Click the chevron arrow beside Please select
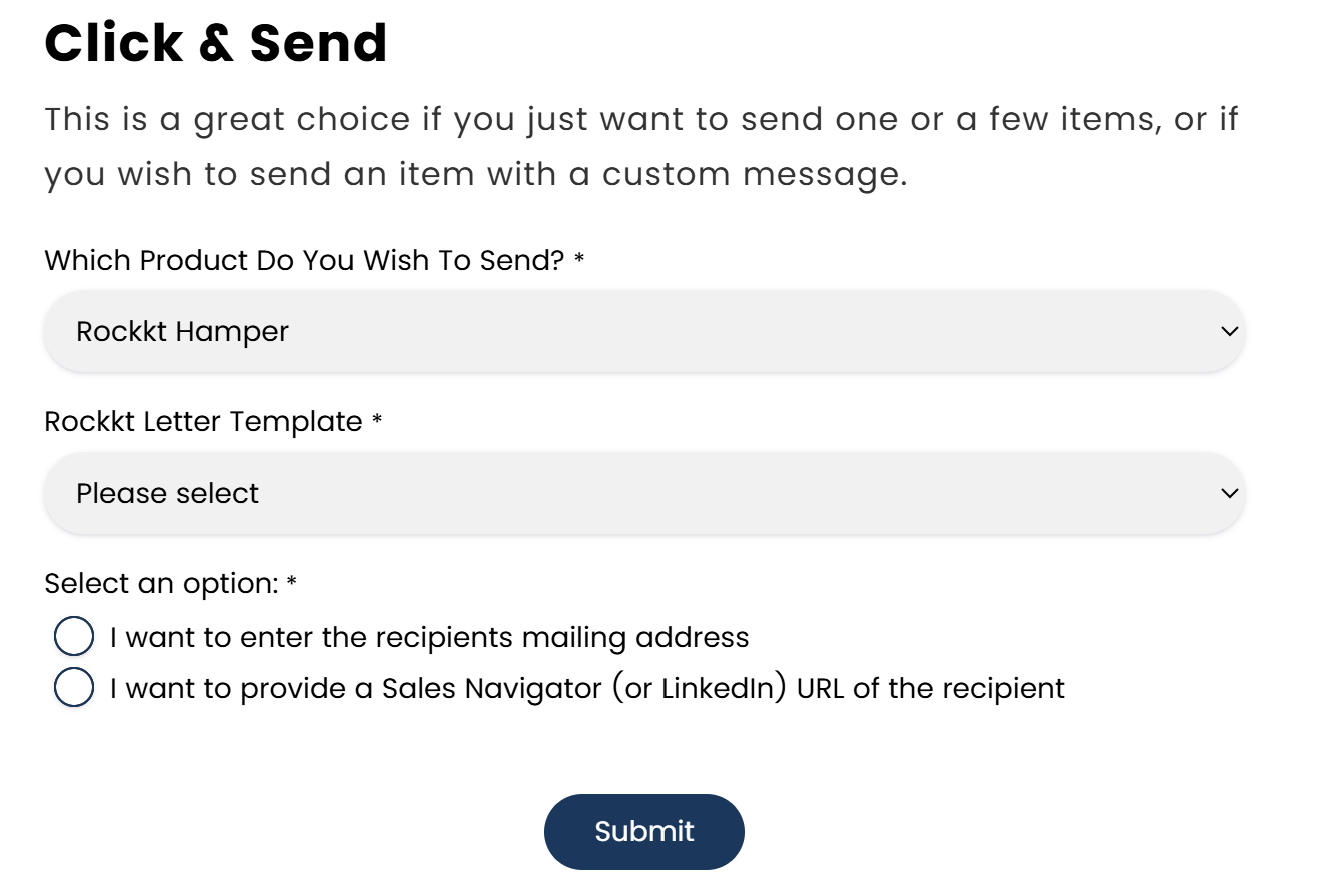Viewport: 1324px width, 892px height. coord(1230,493)
